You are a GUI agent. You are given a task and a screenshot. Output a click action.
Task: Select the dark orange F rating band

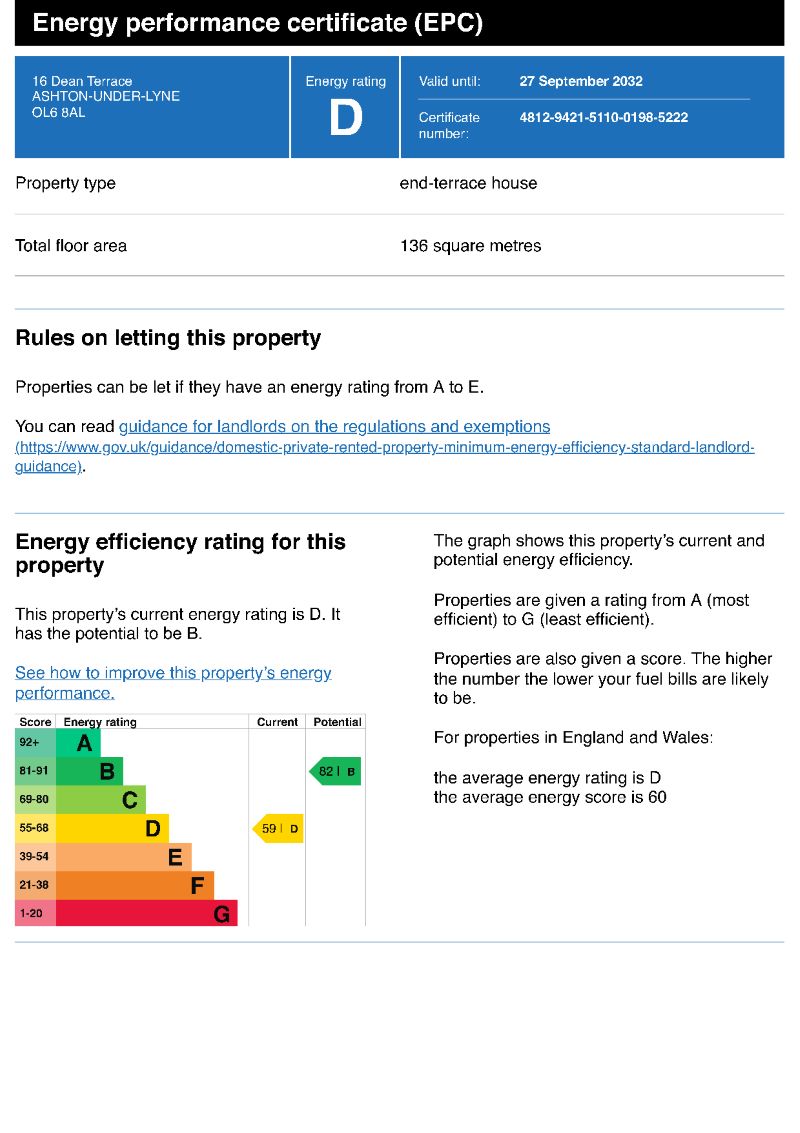click(x=135, y=885)
